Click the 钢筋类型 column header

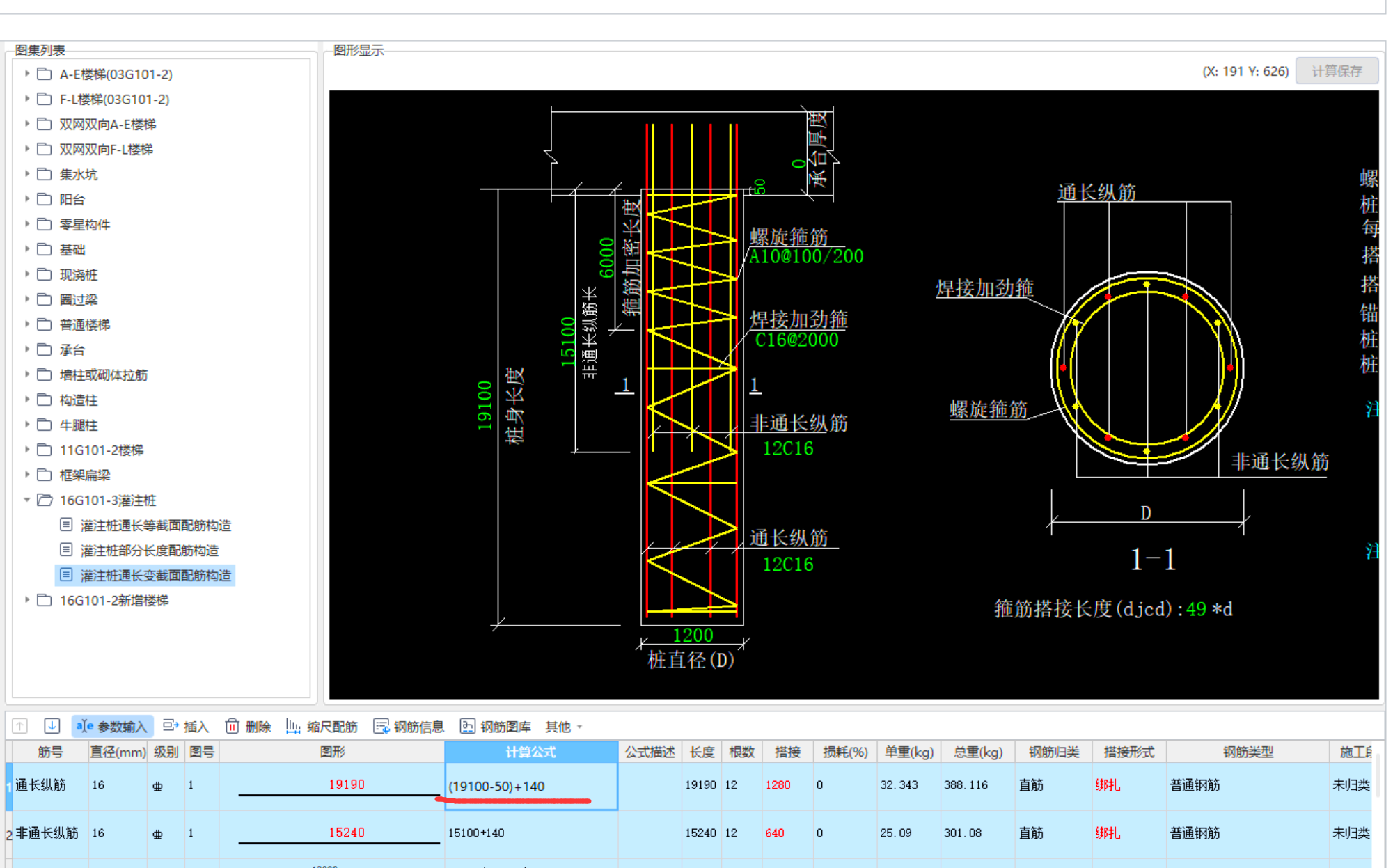click(1248, 752)
